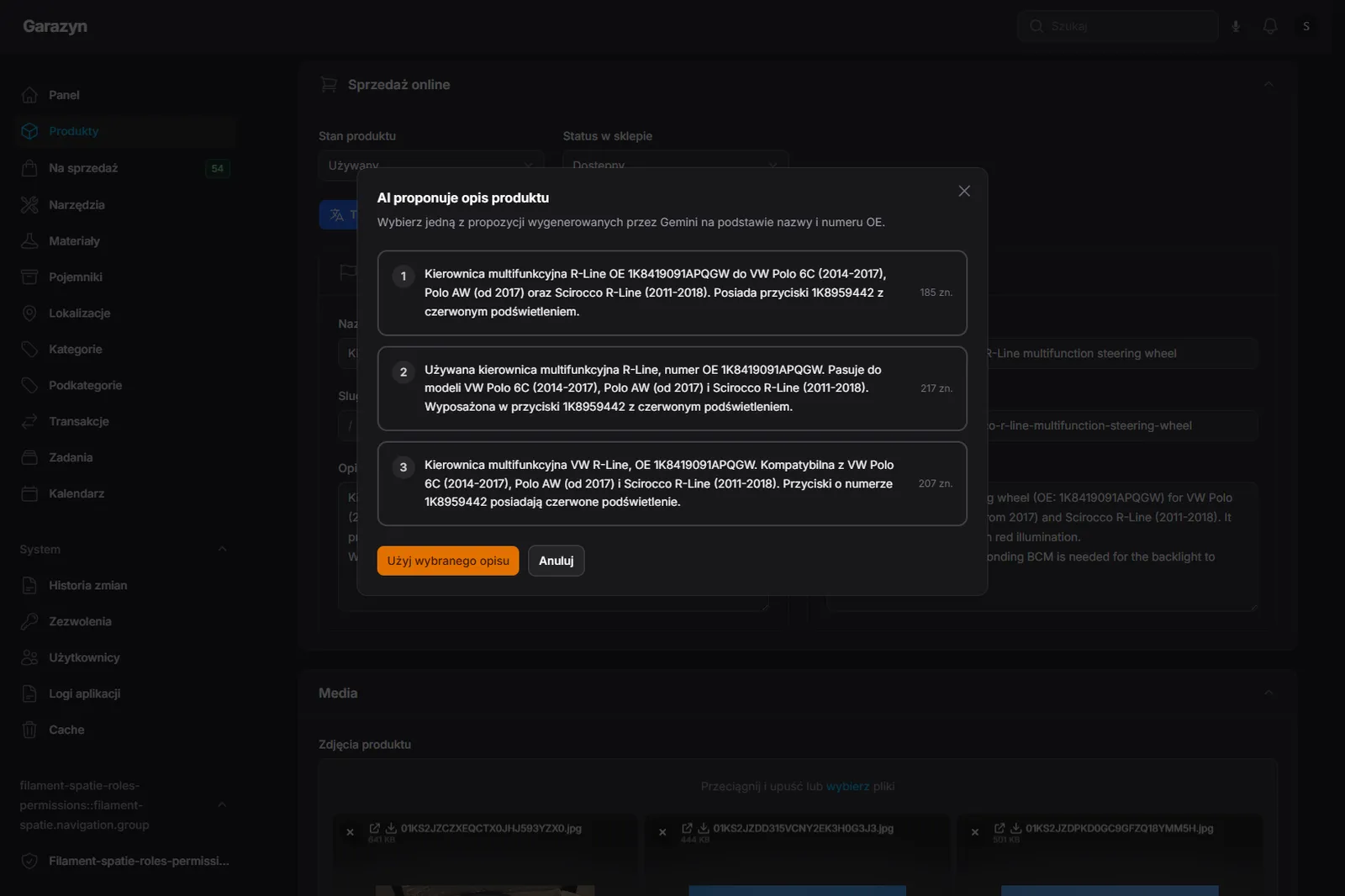The width and height of the screenshot is (1345, 896).
Task: Click the Na sprzedaż bag icon
Action: click(x=29, y=168)
